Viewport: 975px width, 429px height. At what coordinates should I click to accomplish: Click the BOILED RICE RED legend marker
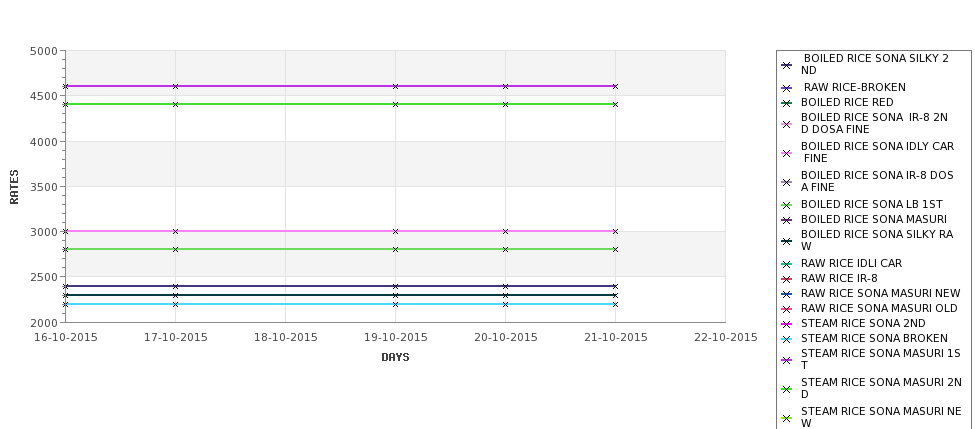(x=787, y=103)
